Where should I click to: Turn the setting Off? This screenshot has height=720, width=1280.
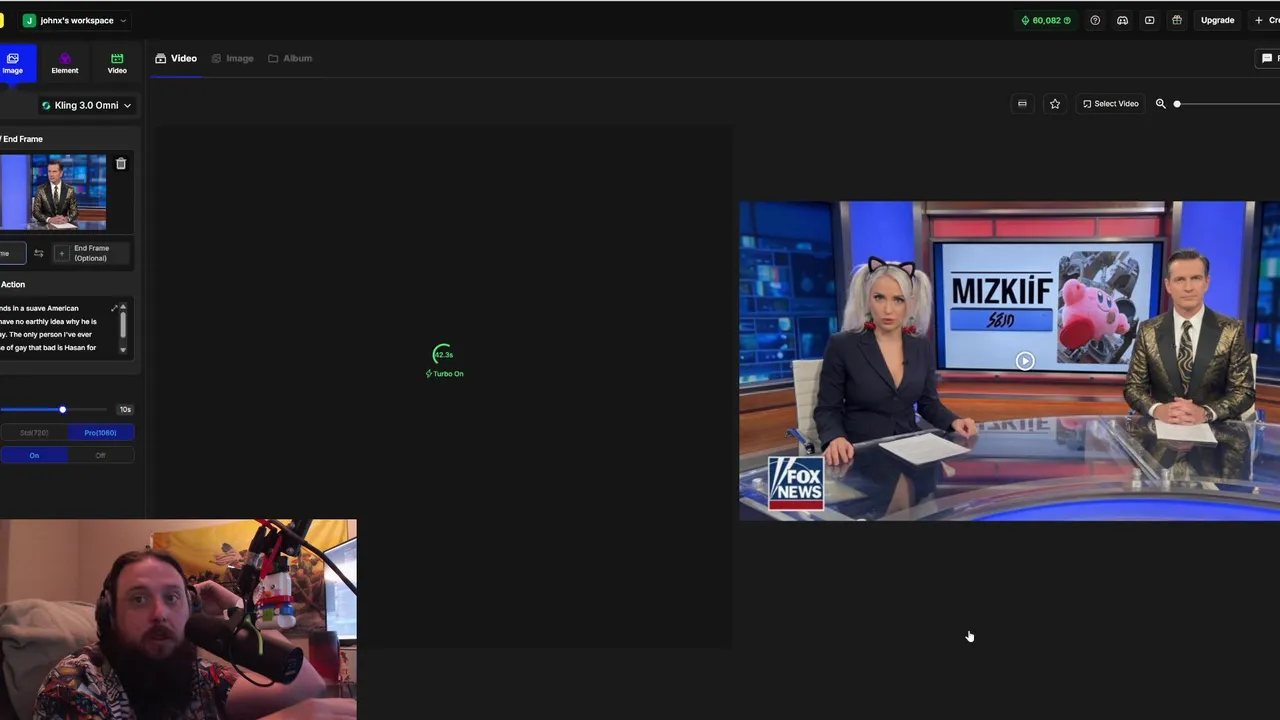[100, 455]
